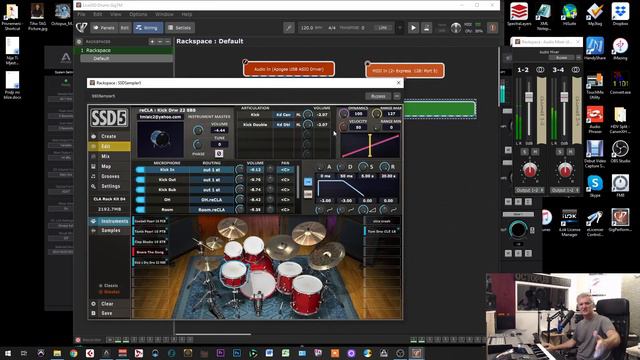This screenshot has width=640, height=360.
Task: Open sample dropdown for Kick Double articulation
Action: click(283, 124)
